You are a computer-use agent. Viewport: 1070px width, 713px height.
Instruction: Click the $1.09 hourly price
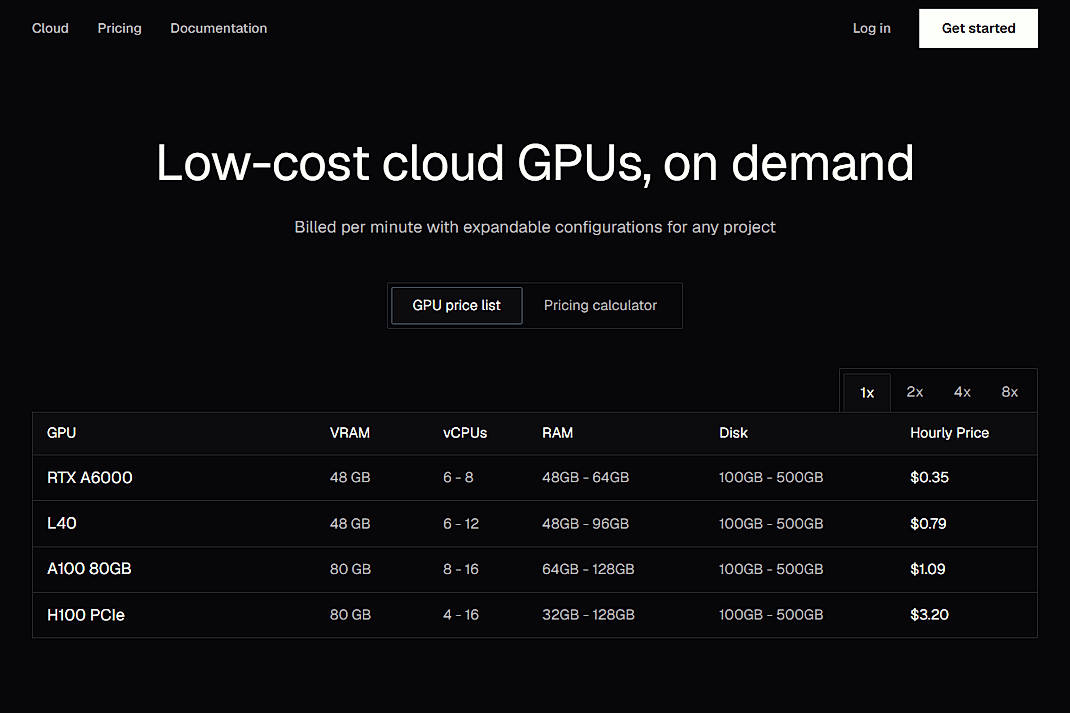(x=927, y=569)
